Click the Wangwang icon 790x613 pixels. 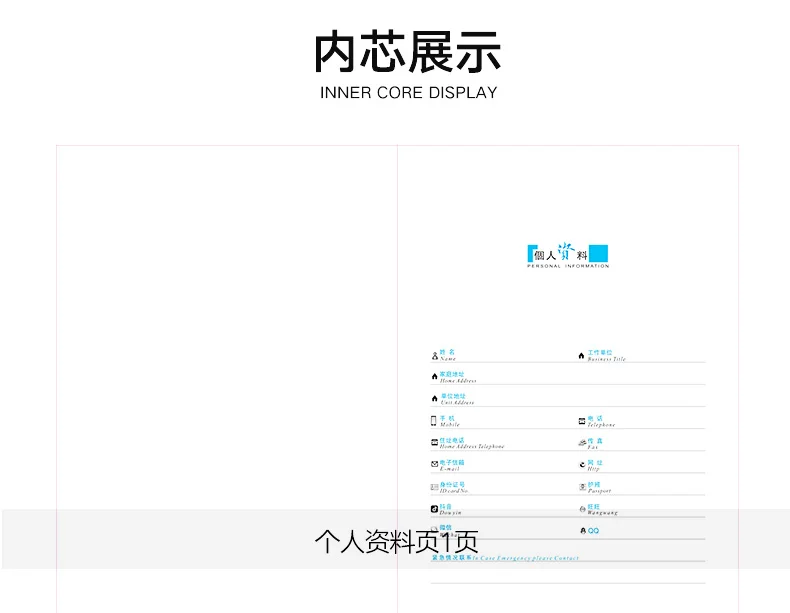click(x=582, y=509)
